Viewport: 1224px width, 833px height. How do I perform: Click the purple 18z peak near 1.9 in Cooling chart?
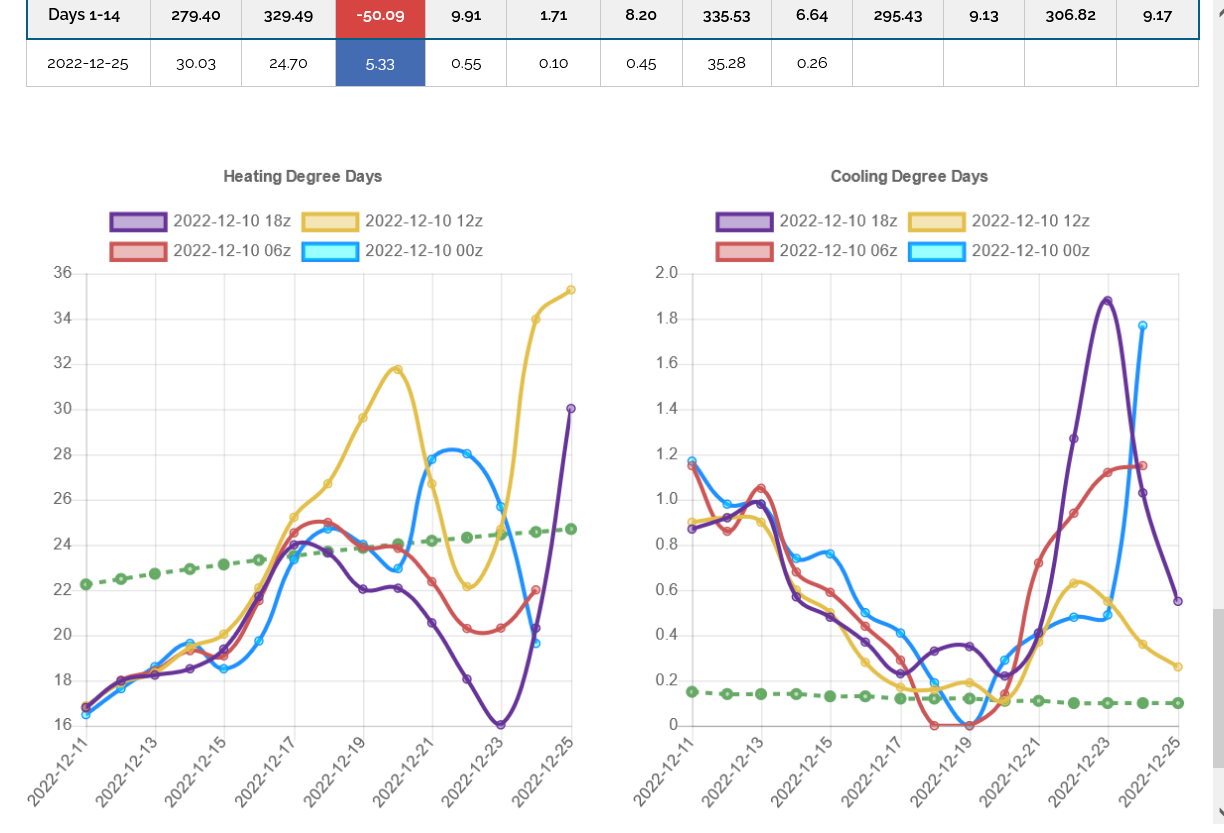(x=1107, y=300)
